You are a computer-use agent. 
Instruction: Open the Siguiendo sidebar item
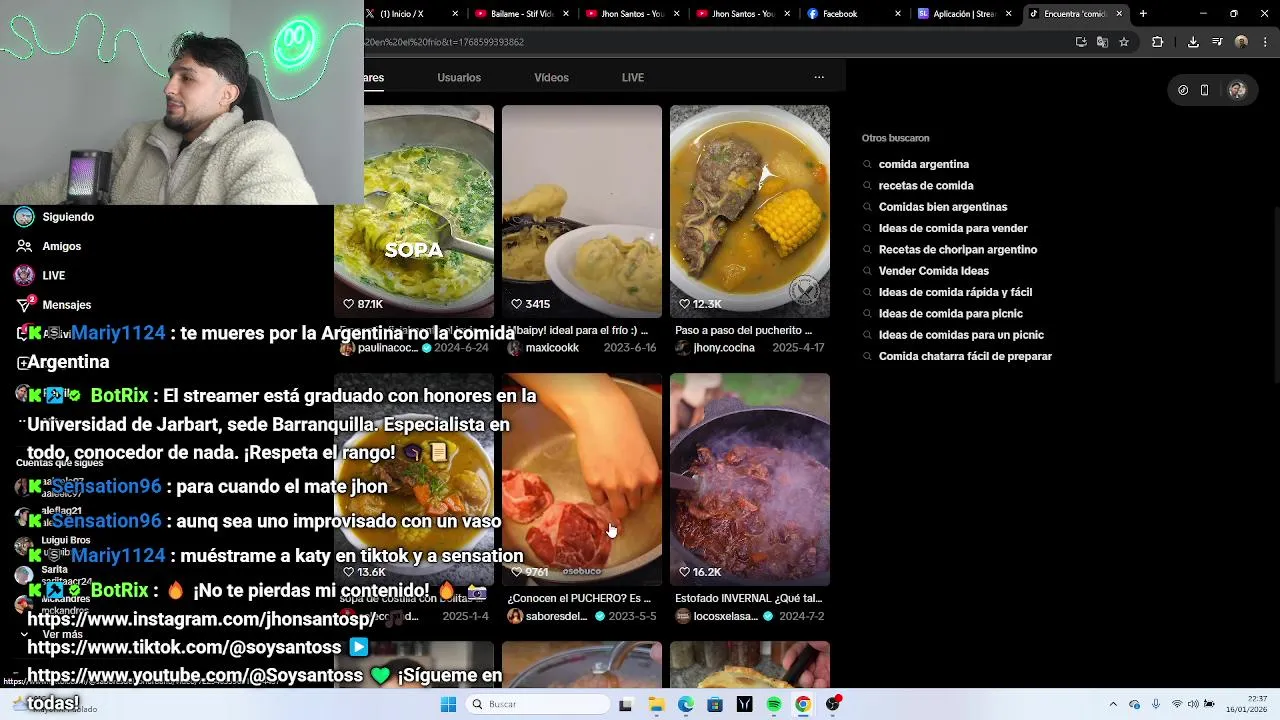[x=68, y=217]
